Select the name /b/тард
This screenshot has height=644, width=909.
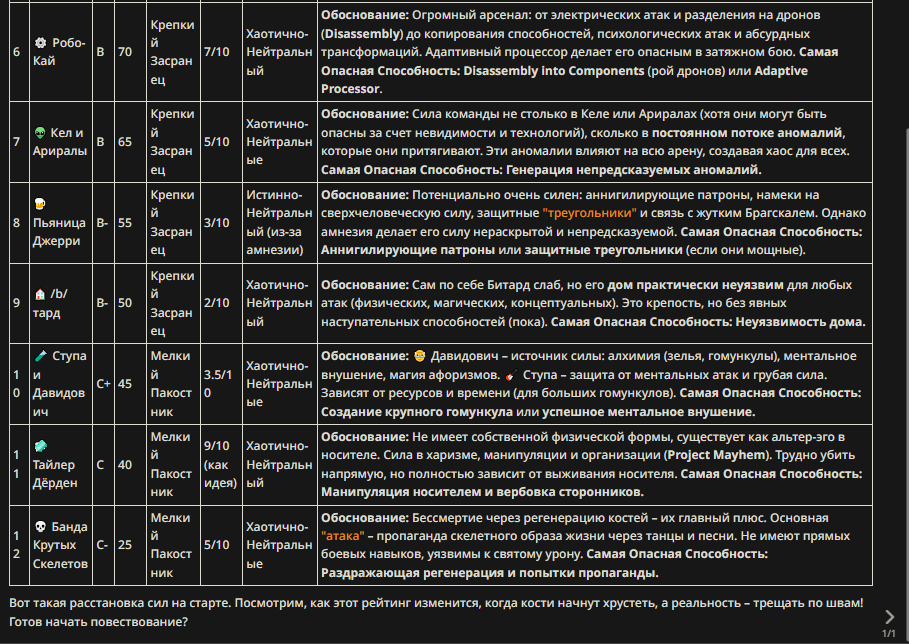50,303
